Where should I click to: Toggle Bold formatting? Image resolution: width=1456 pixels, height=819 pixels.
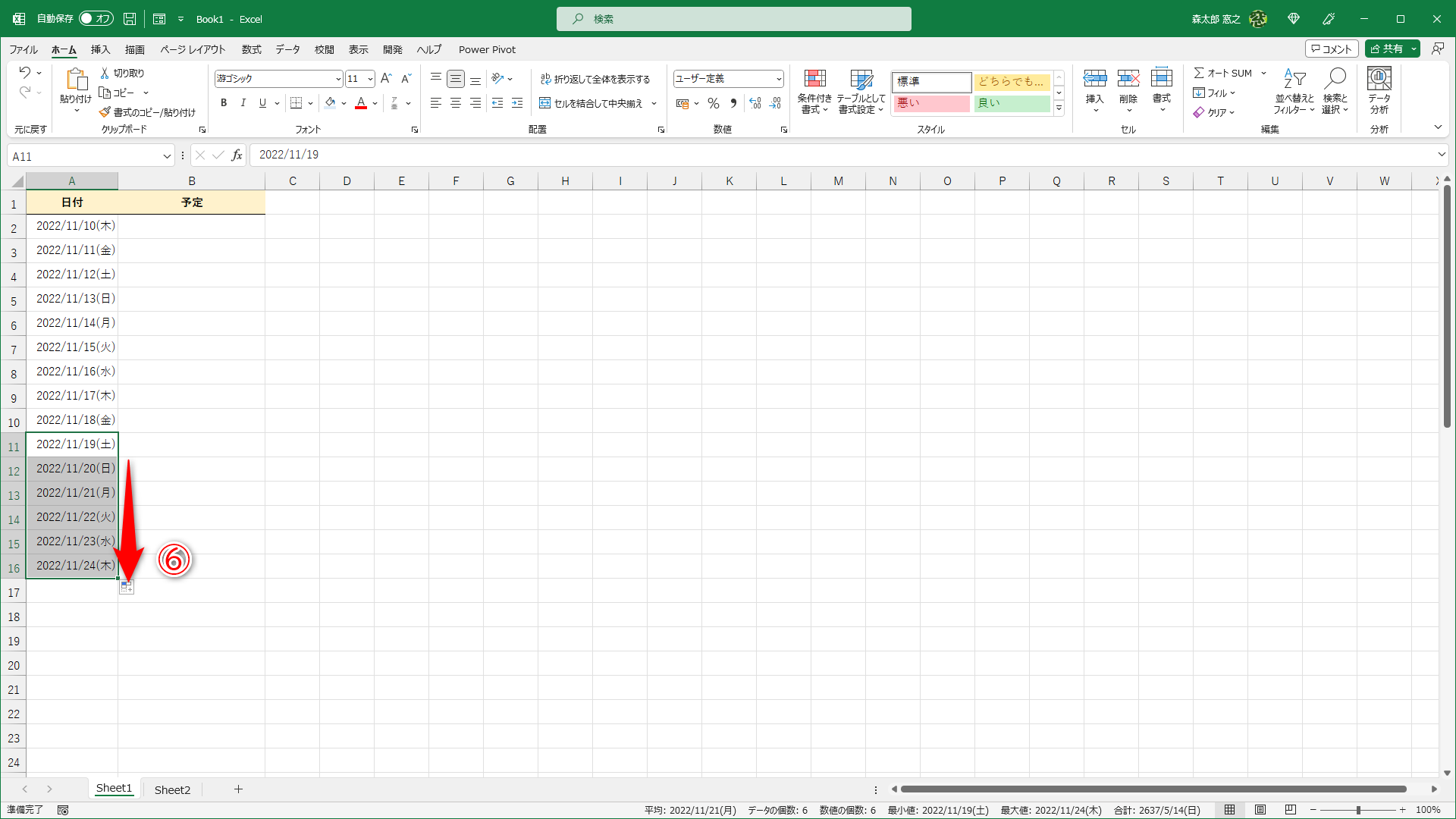coord(224,103)
